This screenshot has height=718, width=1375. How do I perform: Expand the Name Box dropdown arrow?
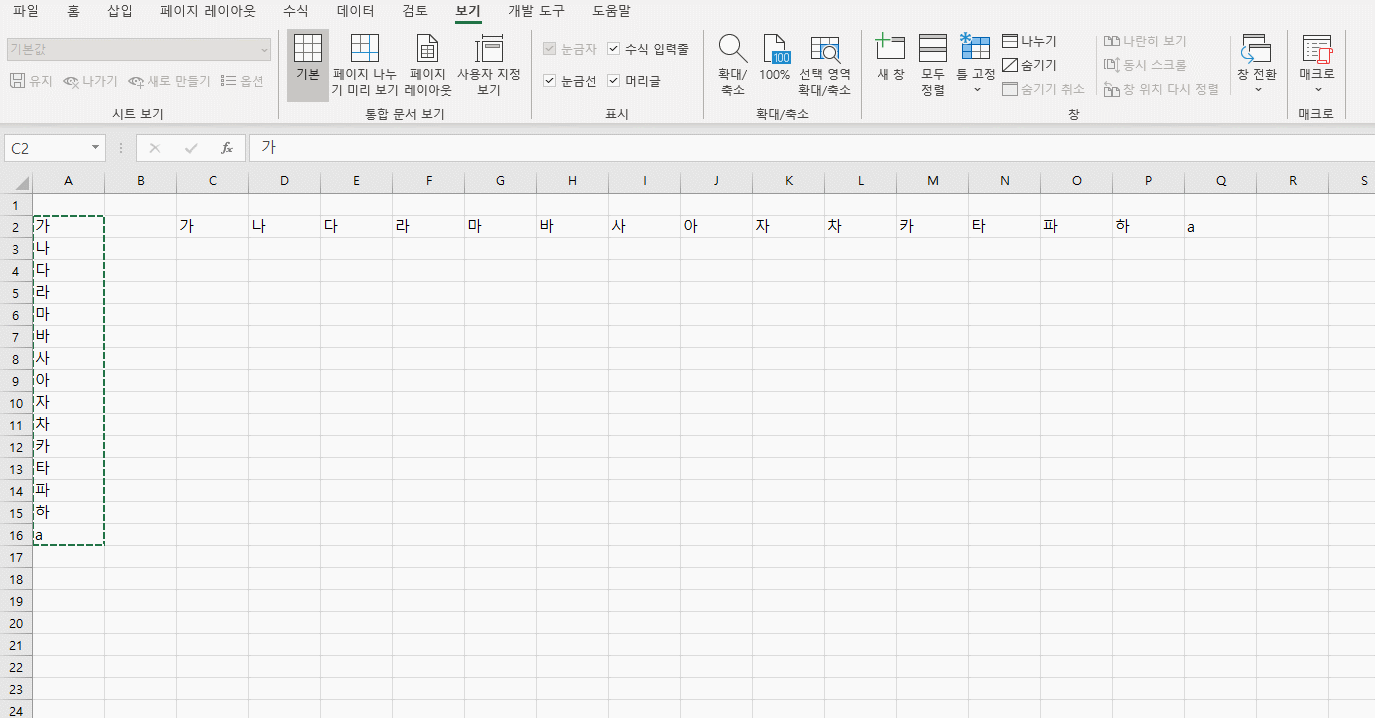96,148
